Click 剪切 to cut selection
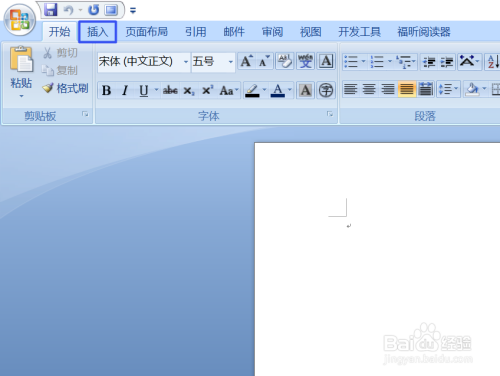The width and height of the screenshot is (500, 376). (60, 53)
